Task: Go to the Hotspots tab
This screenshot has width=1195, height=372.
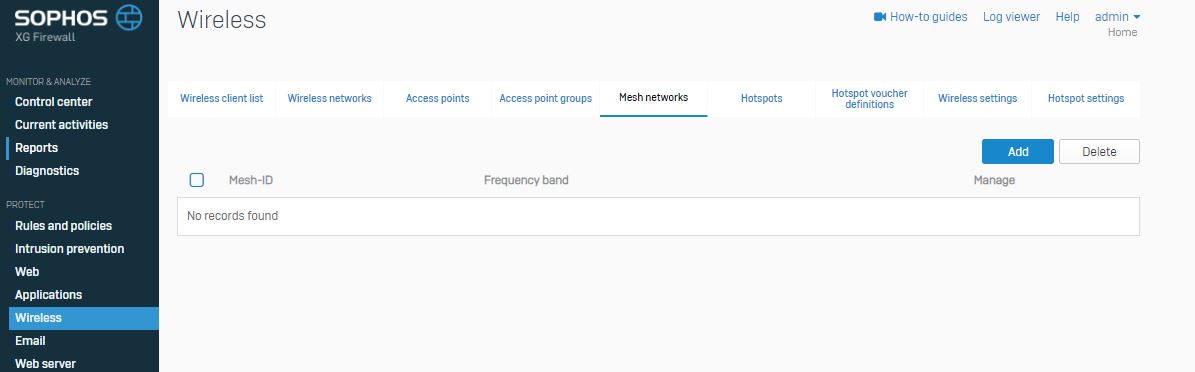Action: [x=761, y=98]
